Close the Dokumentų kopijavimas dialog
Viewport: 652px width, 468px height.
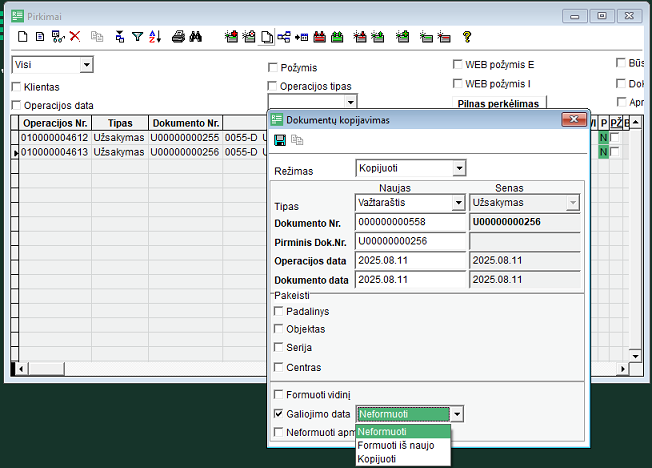(x=574, y=119)
